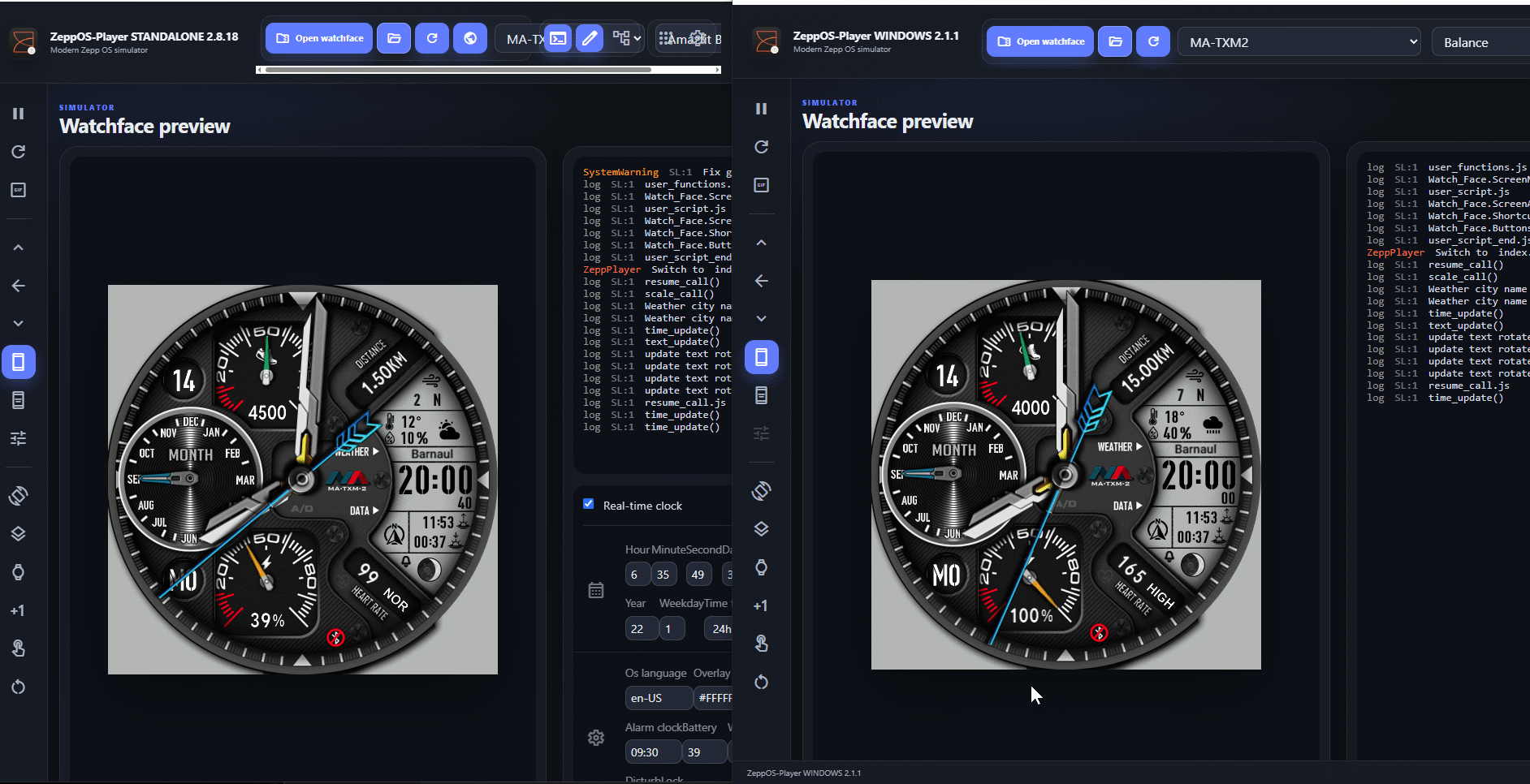Open the sliders settings icon in STANDALONE sidebar
The height and width of the screenshot is (784, 1530).
(x=18, y=438)
